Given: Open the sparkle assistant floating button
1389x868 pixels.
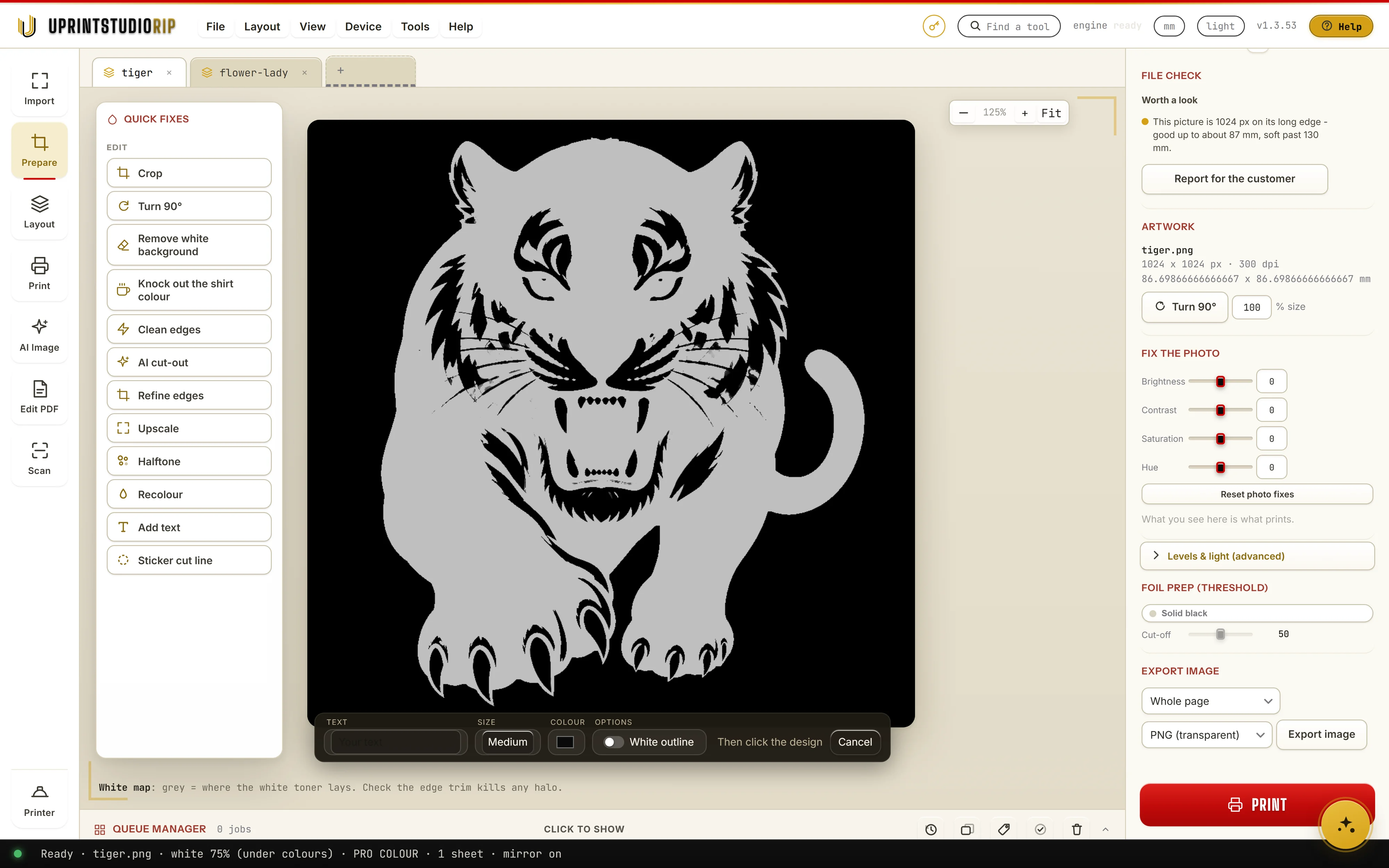Looking at the screenshot, I should [1346, 825].
